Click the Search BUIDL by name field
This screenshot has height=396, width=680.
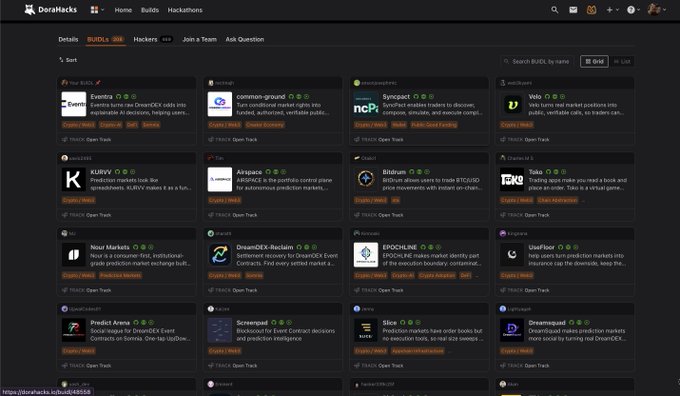tap(537, 61)
